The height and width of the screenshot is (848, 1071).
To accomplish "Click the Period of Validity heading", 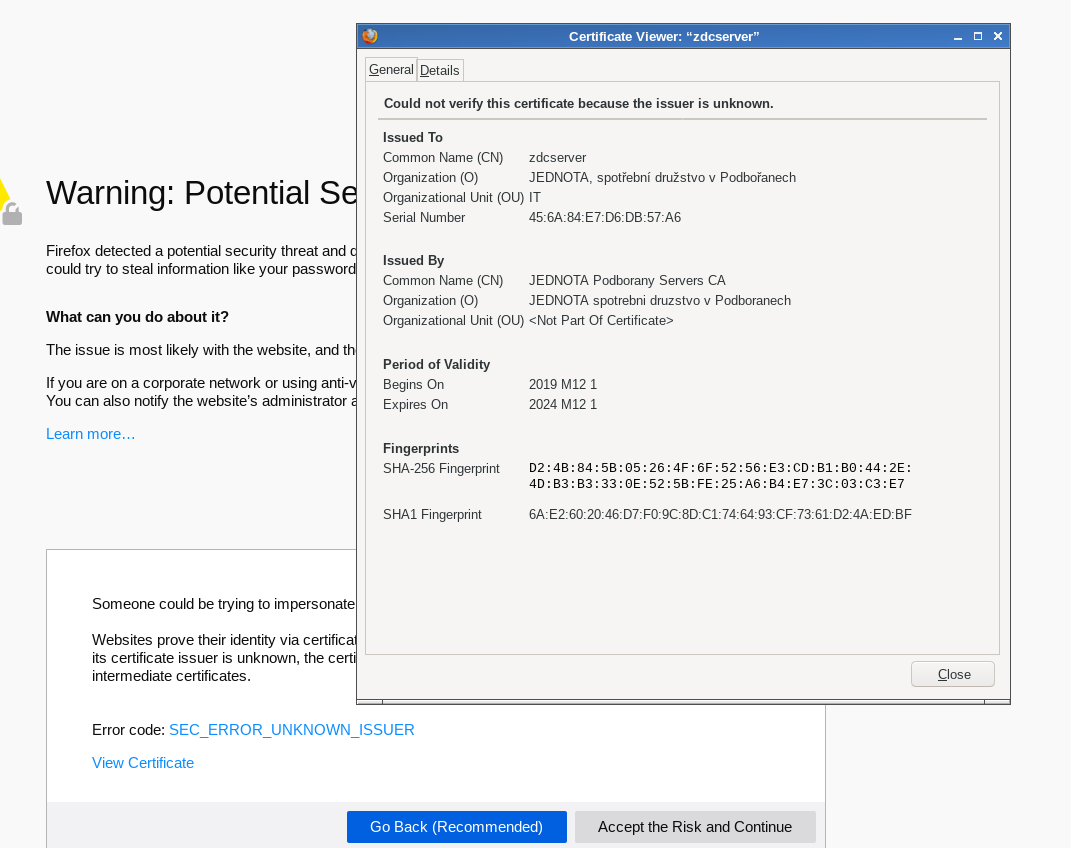I will click(x=436, y=365).
